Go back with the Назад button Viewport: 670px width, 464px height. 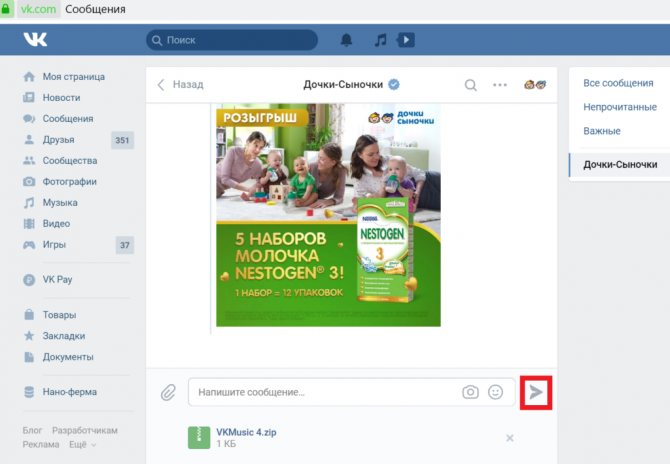point(180,85)
